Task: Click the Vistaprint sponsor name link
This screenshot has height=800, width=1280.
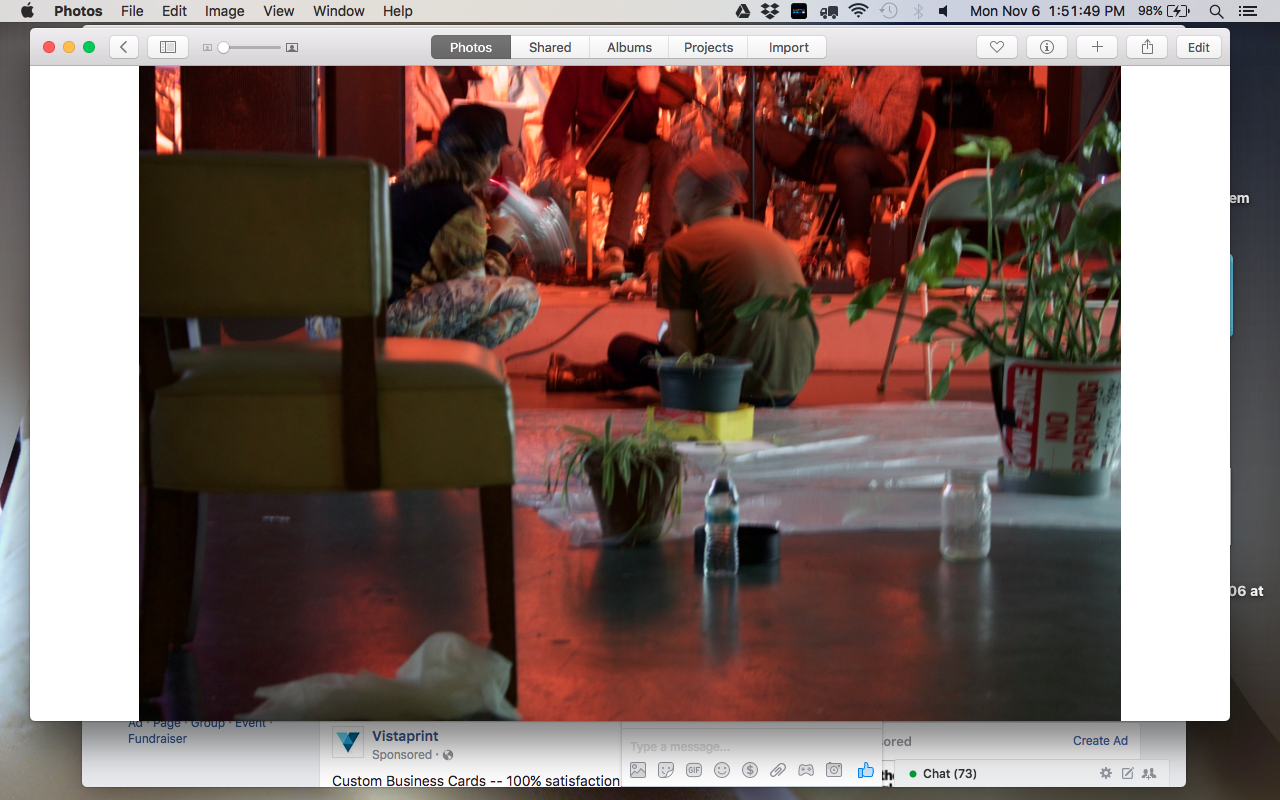Action: [405, 736]
